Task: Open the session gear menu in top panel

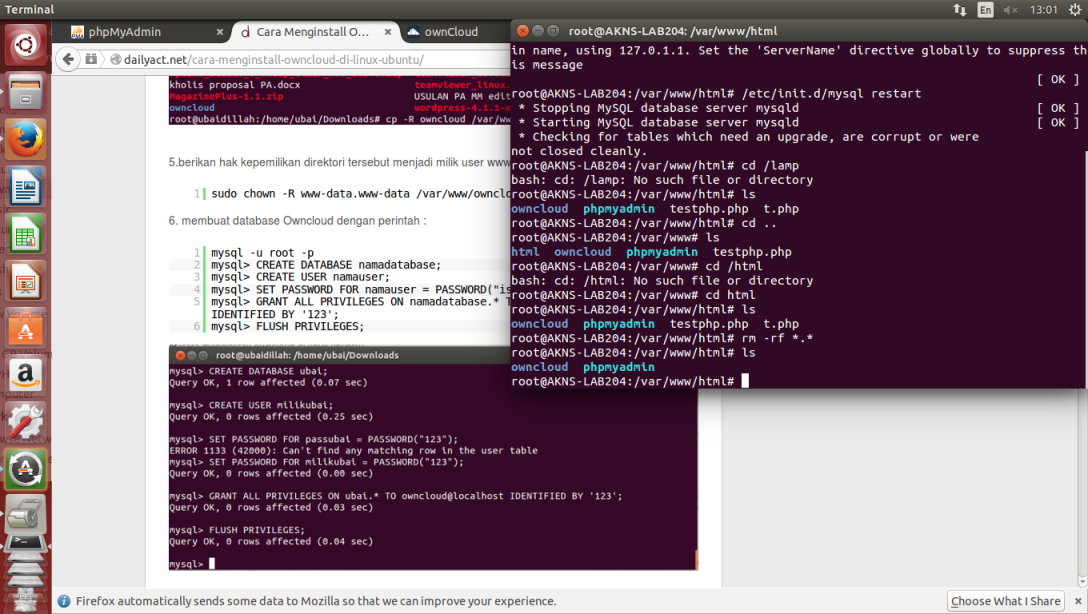Action: click(x=1075, y=9)
